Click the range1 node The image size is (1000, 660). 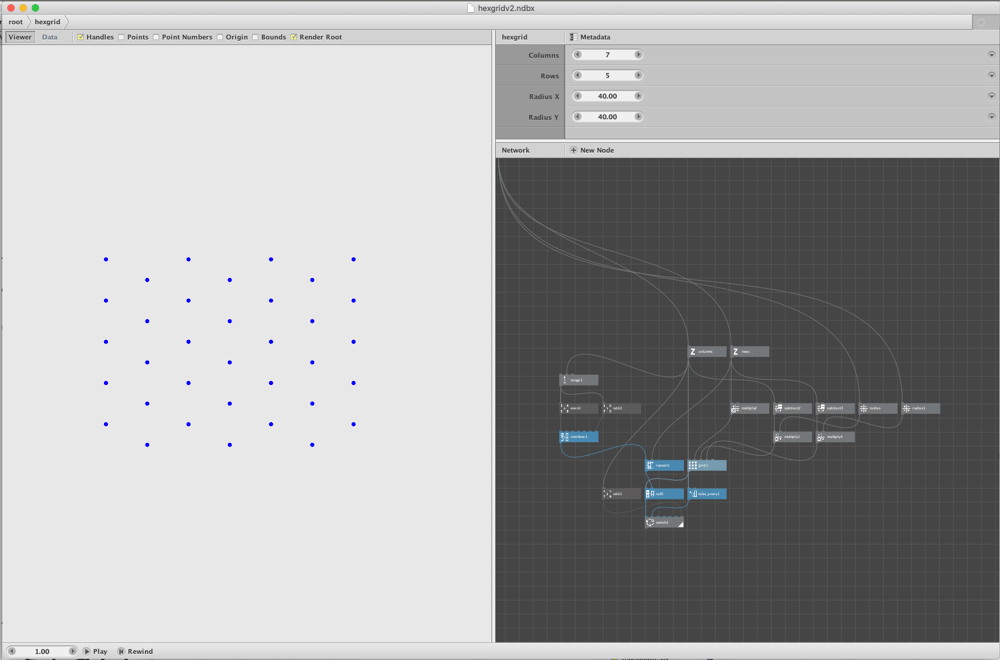579,380
